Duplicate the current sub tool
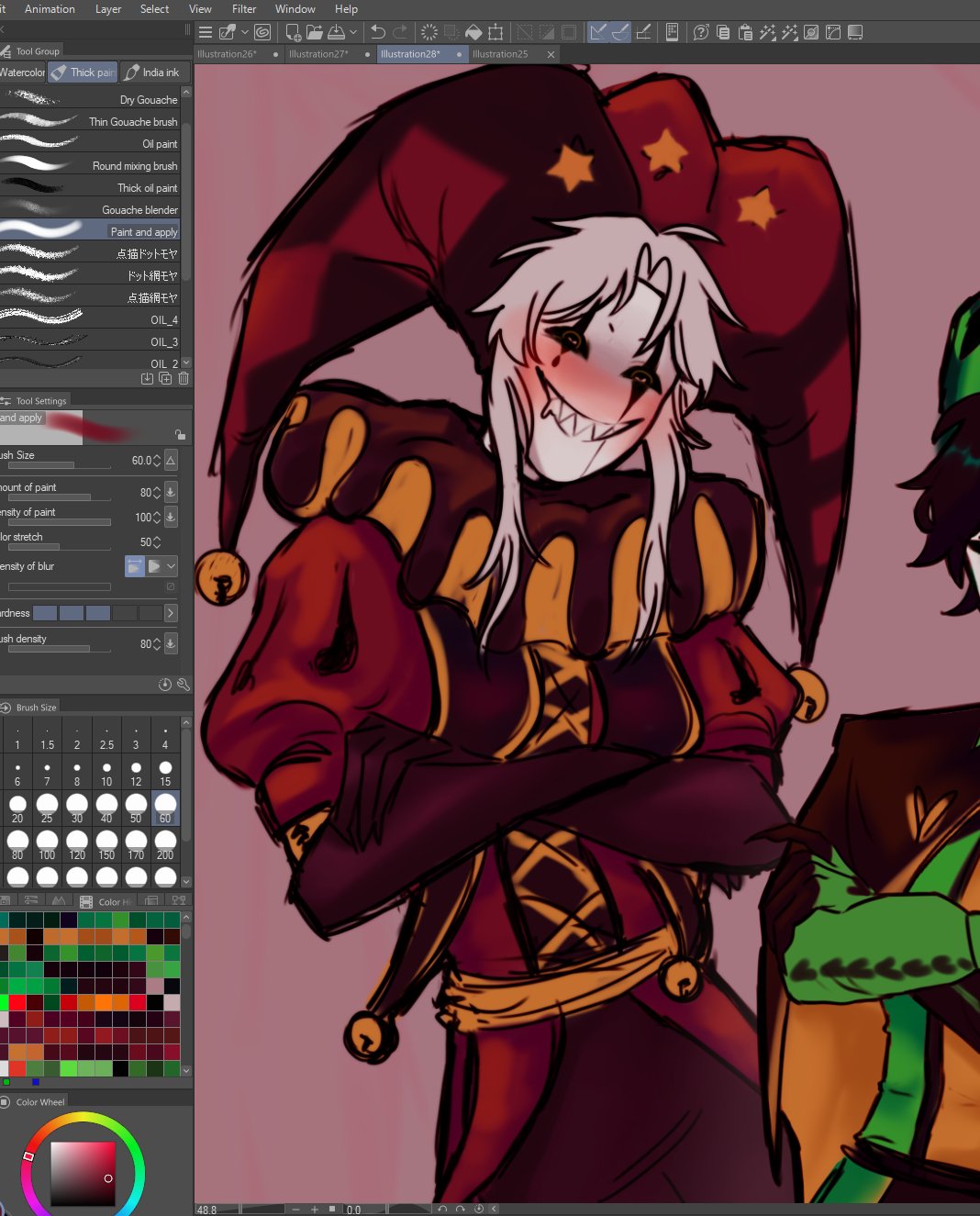Viewport: 980px width, 1216px height. (x=165, y=378)
